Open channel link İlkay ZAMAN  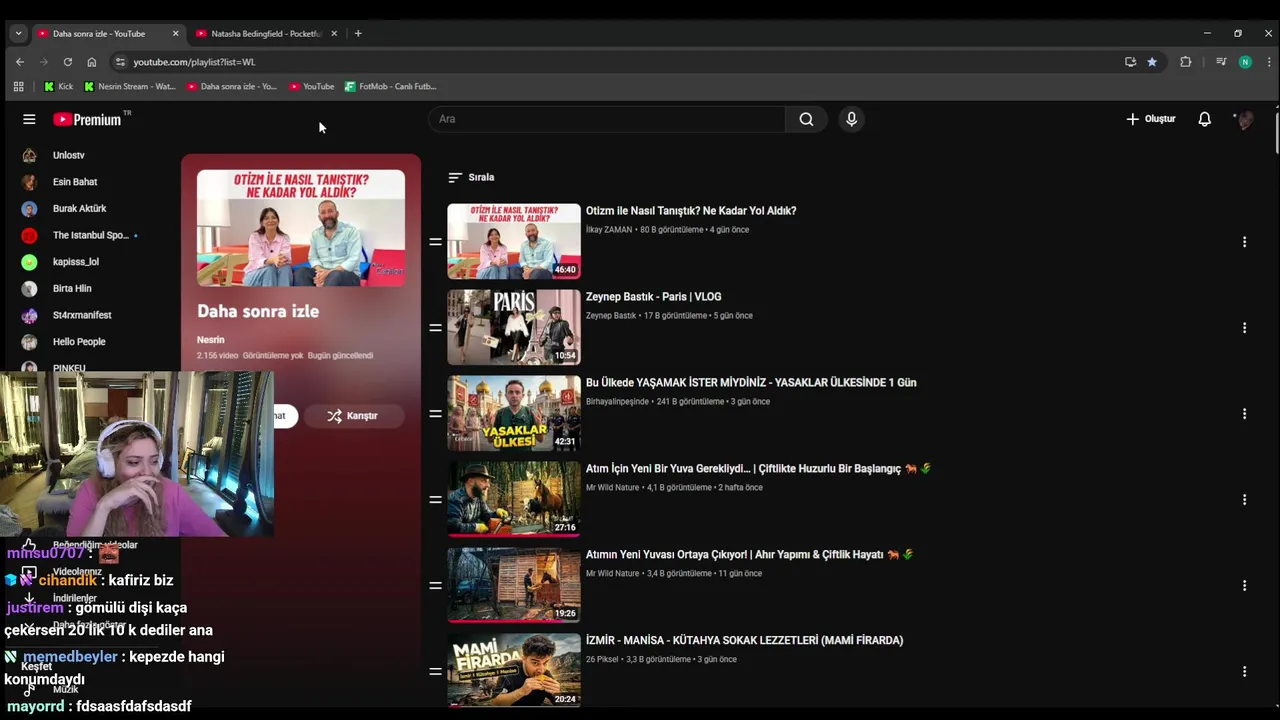(609, 230)
